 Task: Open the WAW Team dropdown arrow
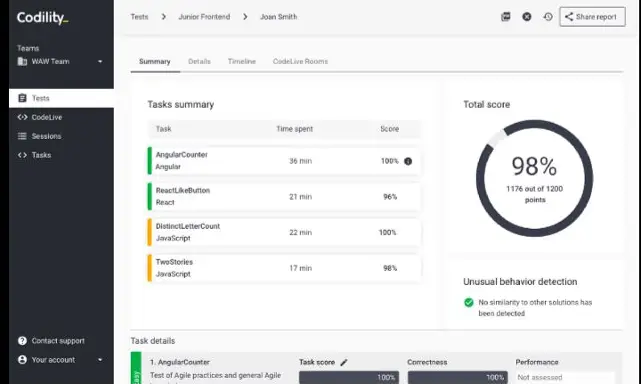point(100,62)
